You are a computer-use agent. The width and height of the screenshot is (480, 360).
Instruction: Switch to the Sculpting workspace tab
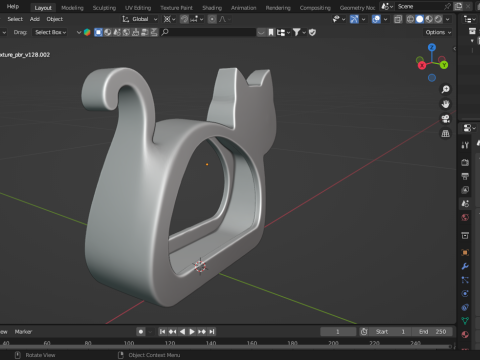104,8
